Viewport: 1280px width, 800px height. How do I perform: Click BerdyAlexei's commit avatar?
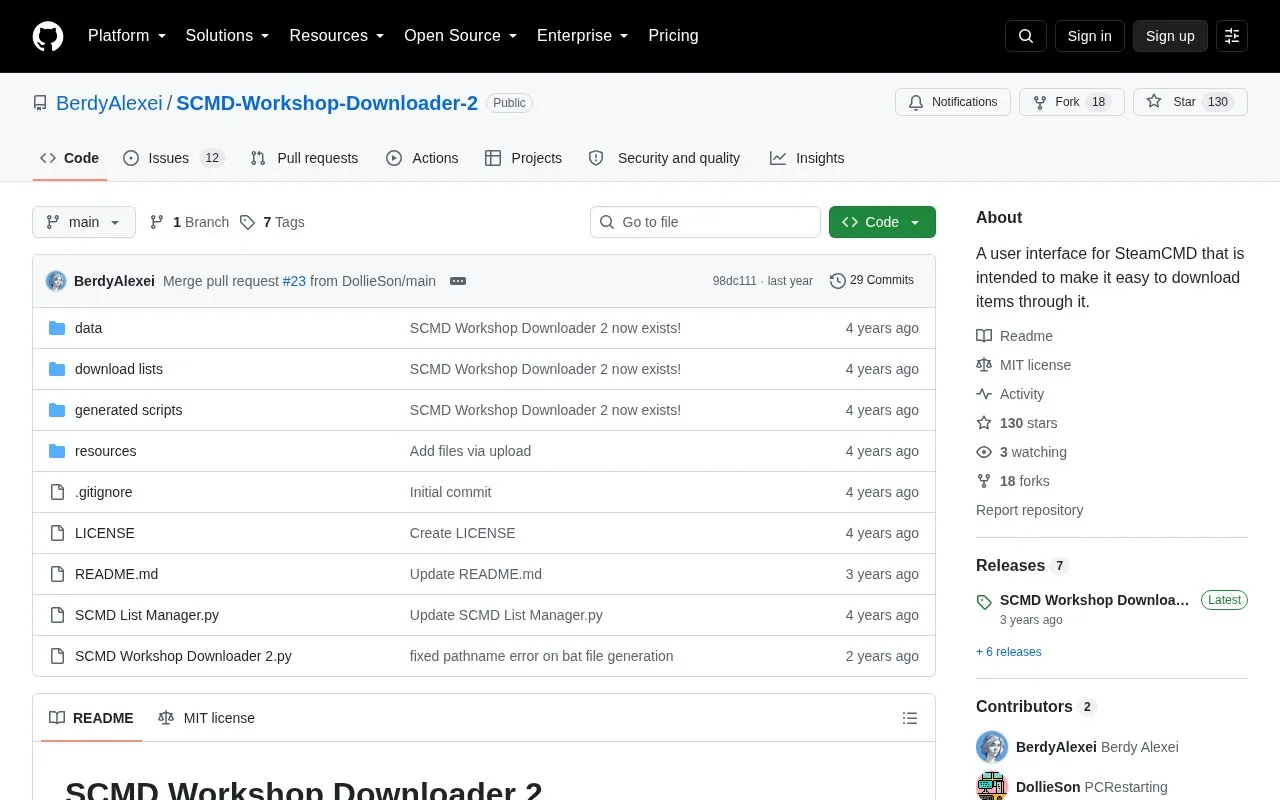point(56,281)
